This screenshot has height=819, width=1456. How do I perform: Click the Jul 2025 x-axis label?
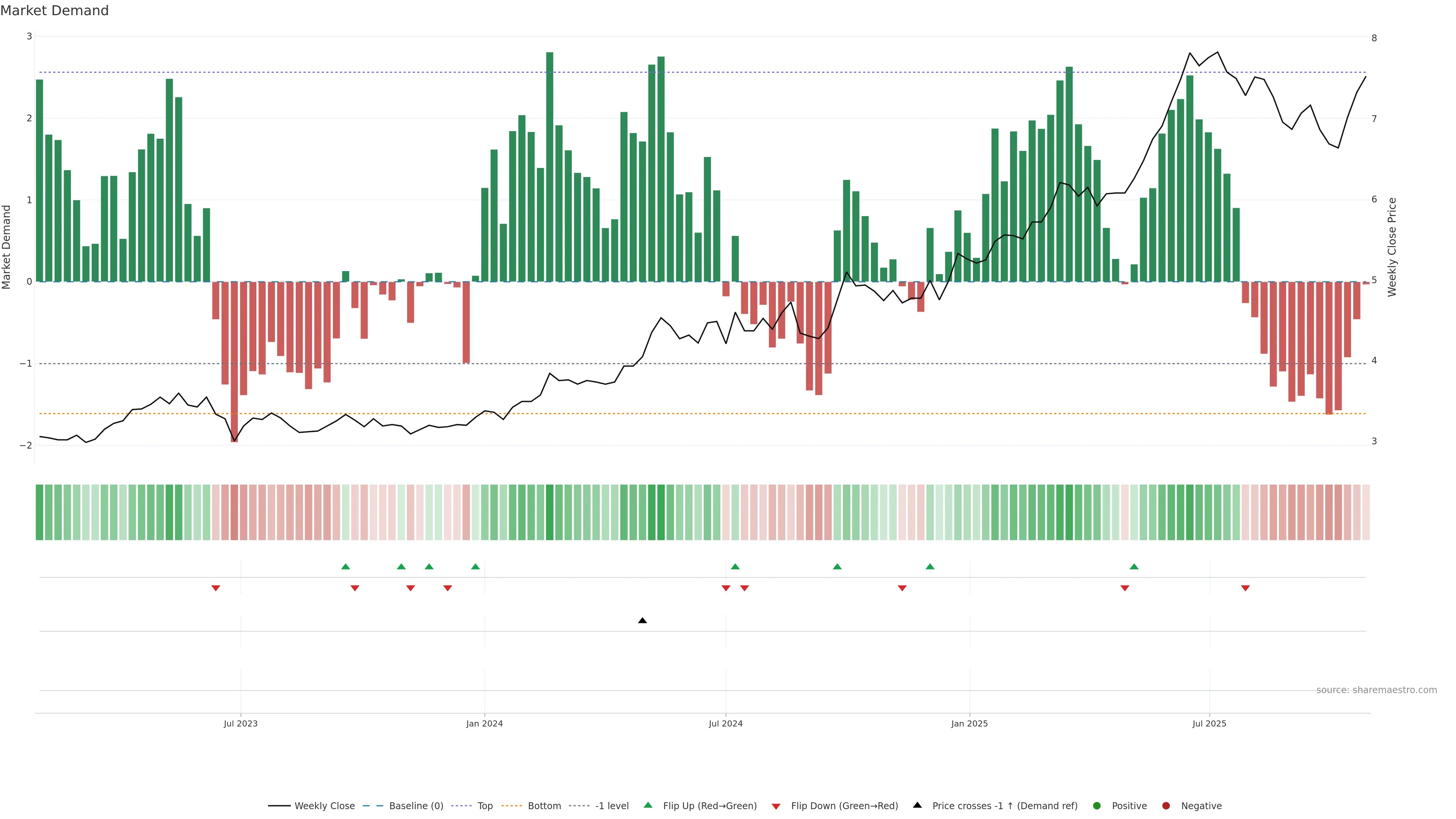point(1209,723)
